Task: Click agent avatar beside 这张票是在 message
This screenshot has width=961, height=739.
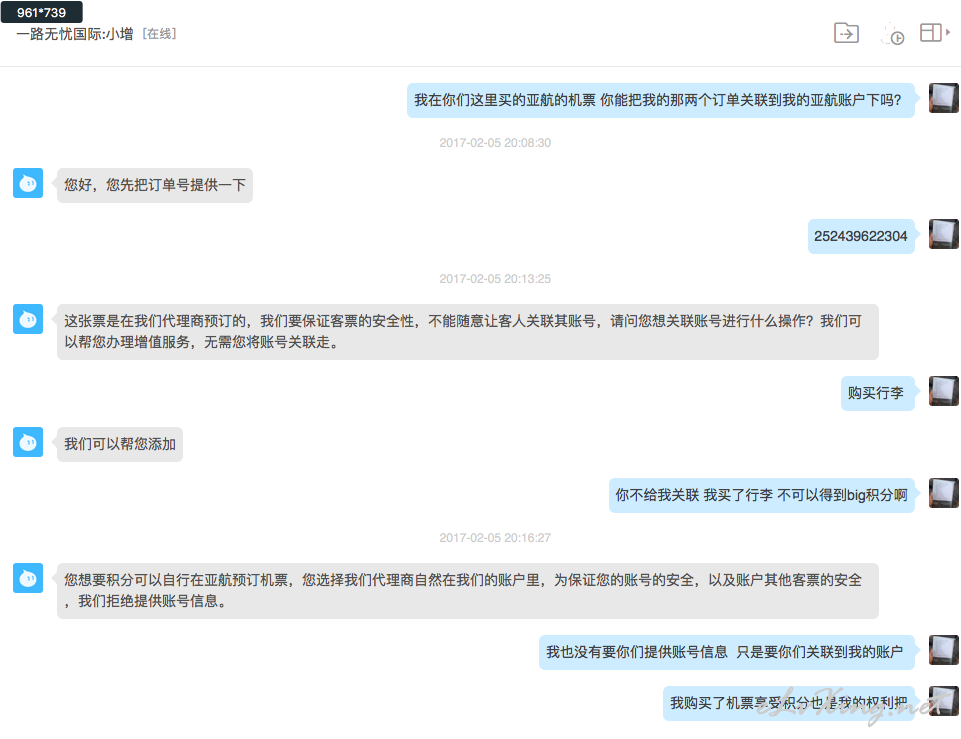Action: pyautogui.click(x=28, y=319)
